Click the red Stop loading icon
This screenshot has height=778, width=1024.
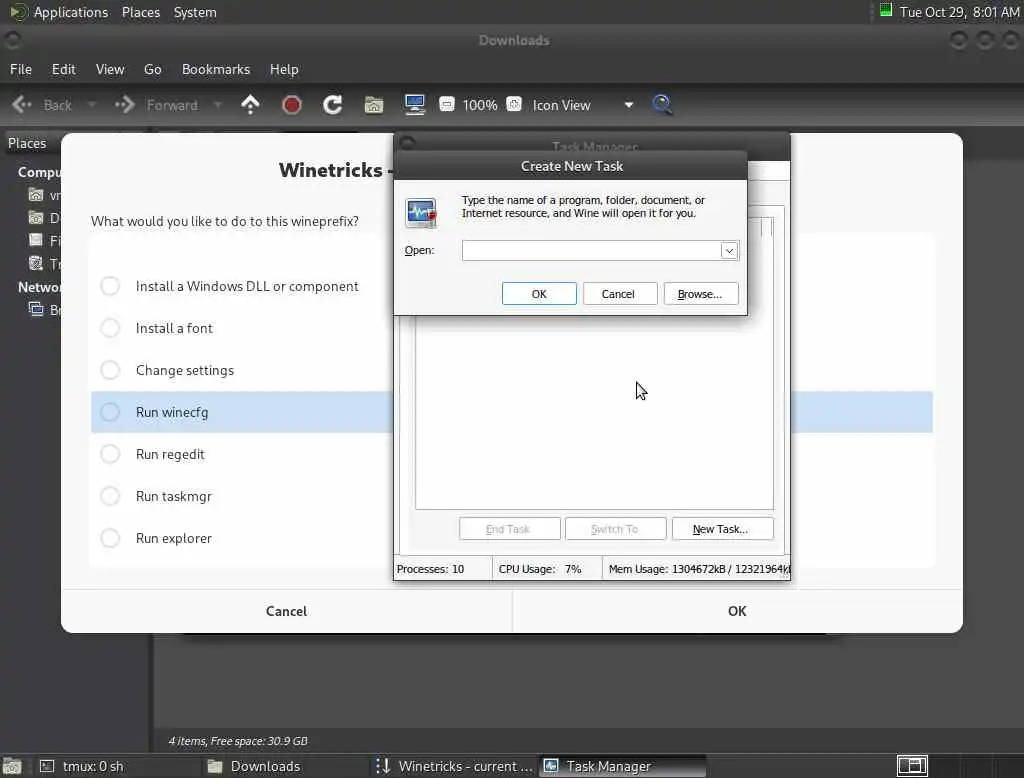point(291,105)
